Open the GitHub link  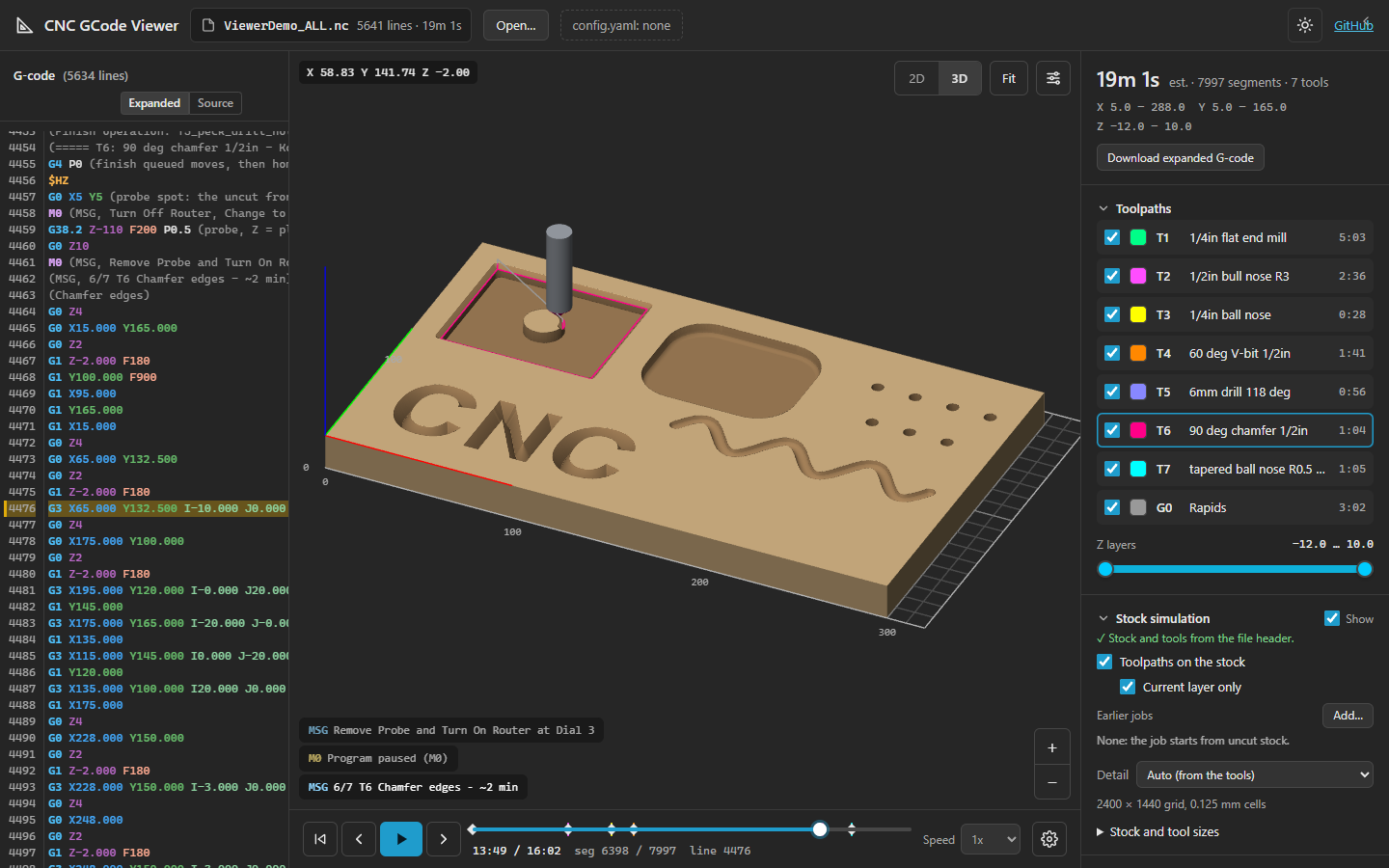click(1353, 25)
